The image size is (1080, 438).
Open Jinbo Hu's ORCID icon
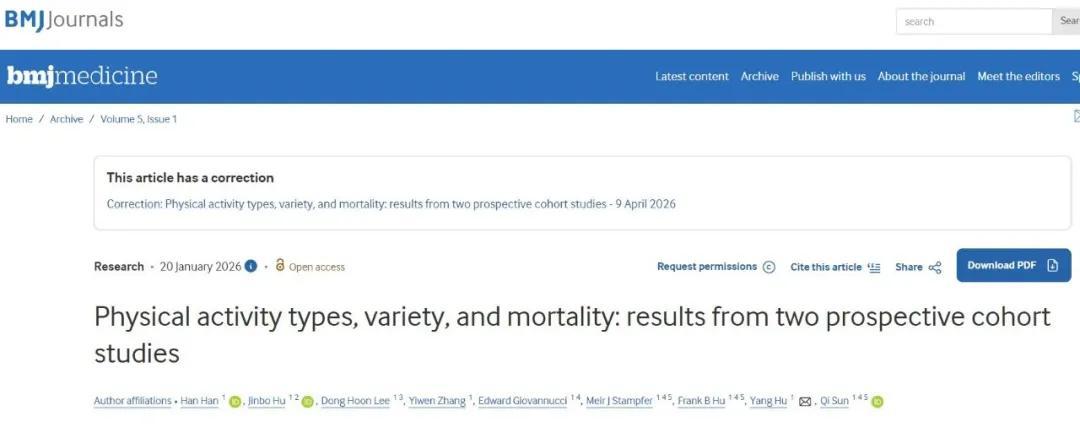pos(307,402)
